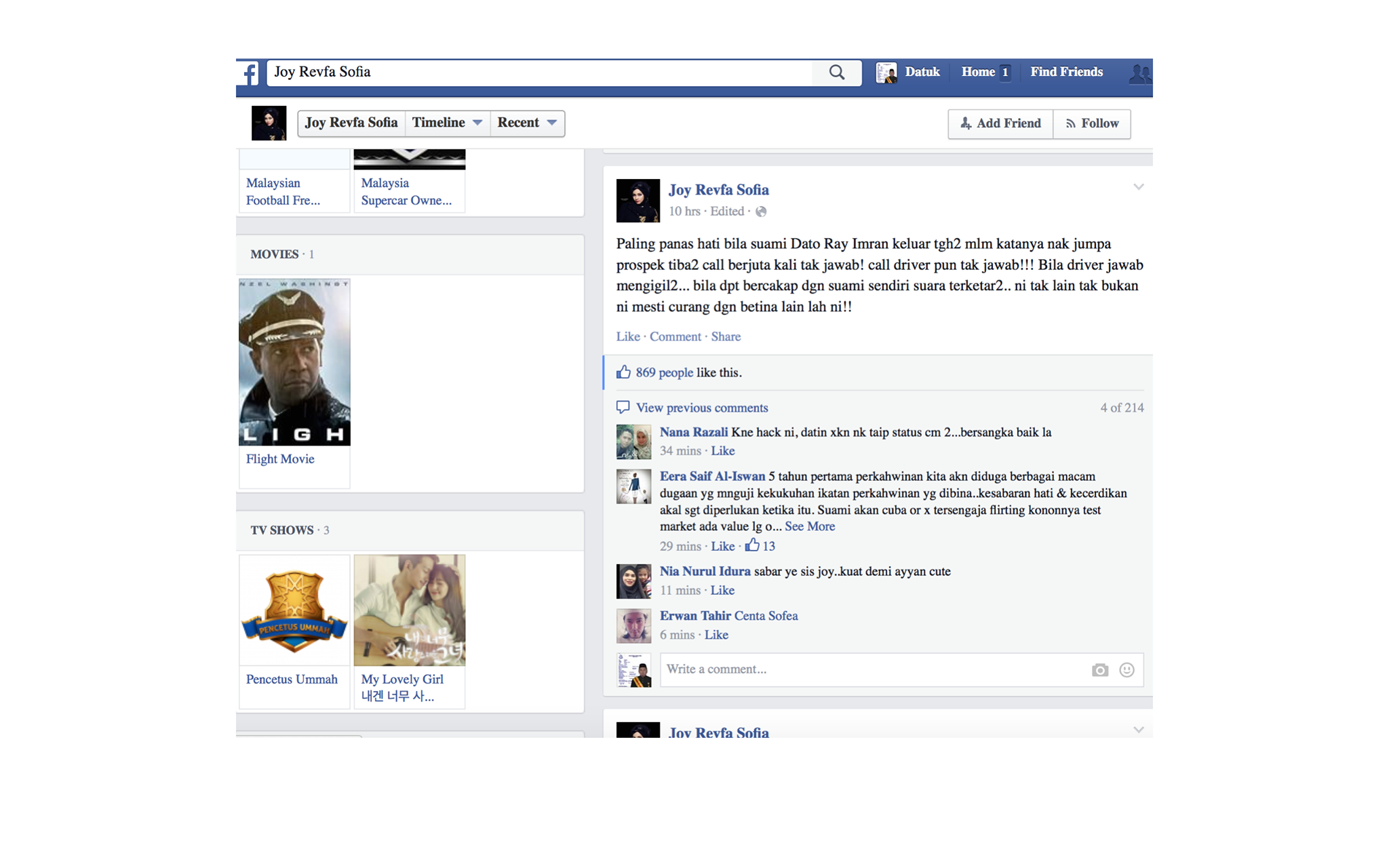
Task: Open Malaysian Football Fre... page link
Action: (x=283, y=192)
